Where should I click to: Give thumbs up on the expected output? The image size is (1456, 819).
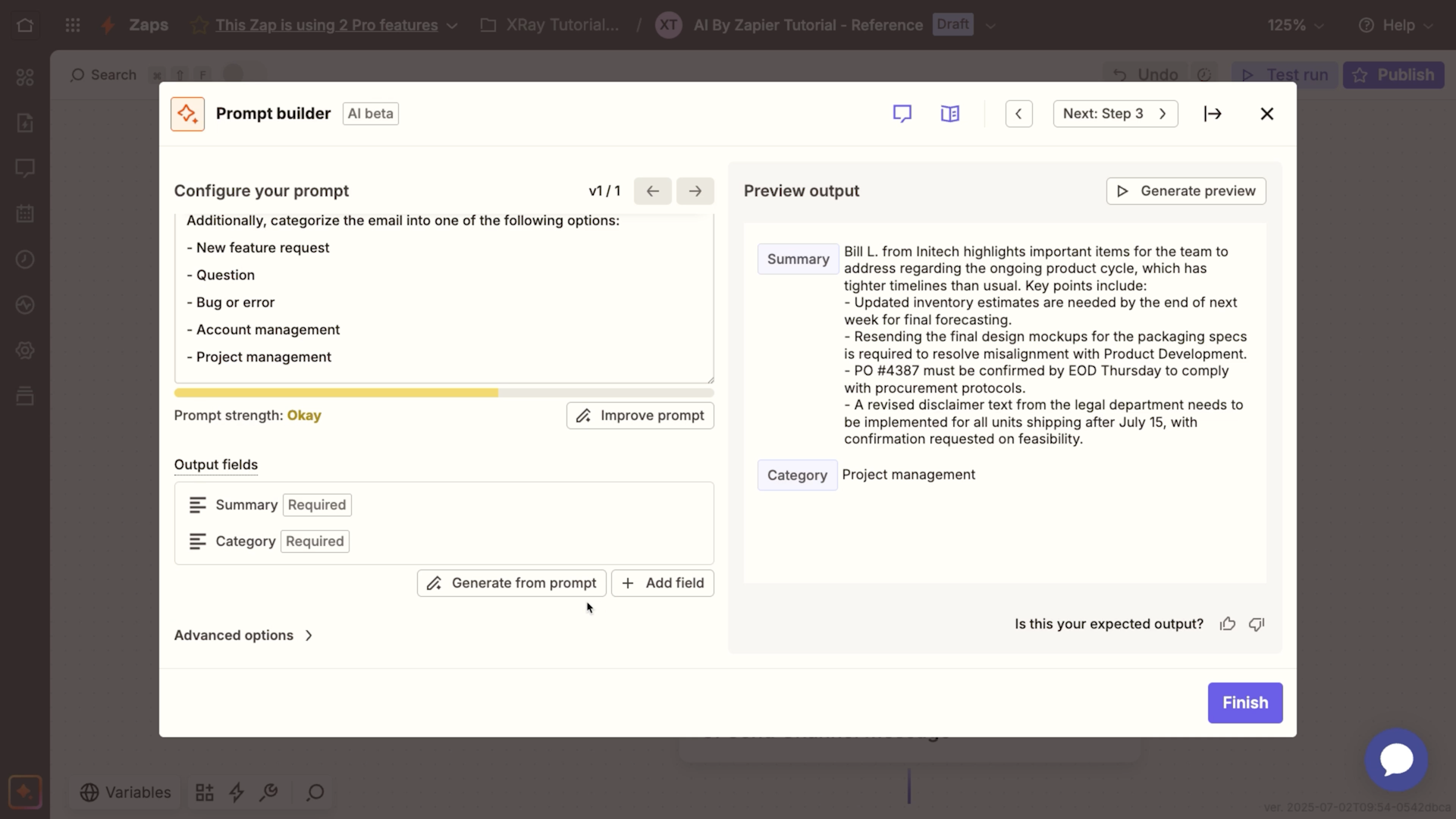click(x=1226, y=623)
